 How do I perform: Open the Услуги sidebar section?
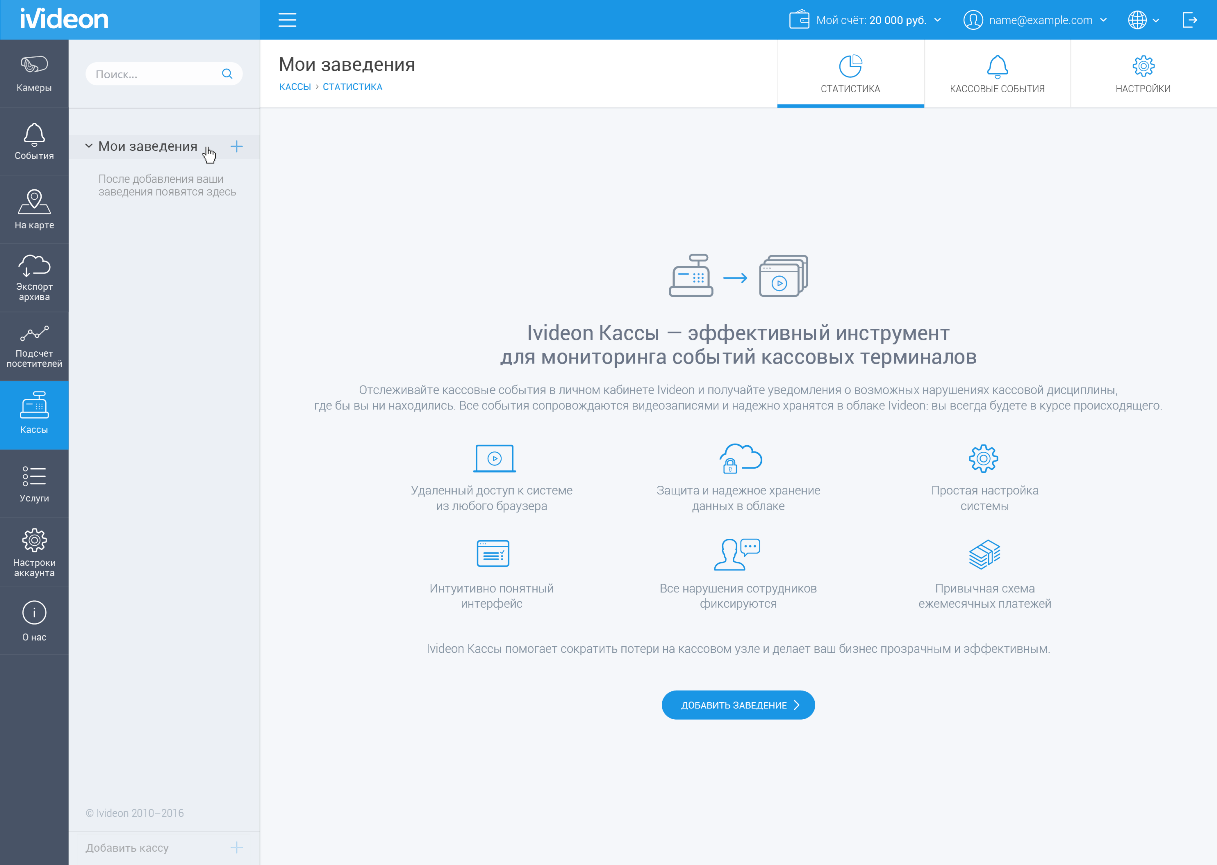point(34,483)
